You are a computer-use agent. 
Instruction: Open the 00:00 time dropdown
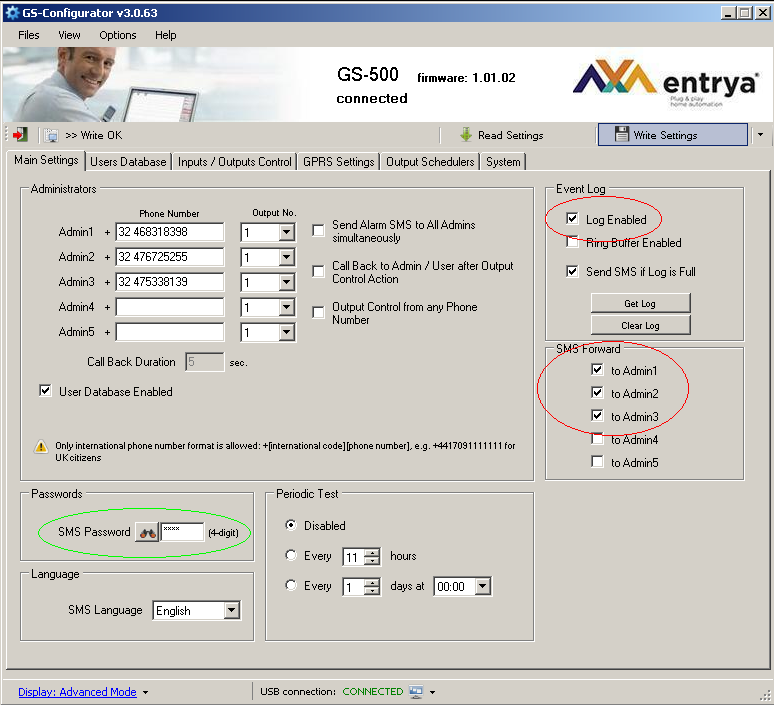click(483, 586)
